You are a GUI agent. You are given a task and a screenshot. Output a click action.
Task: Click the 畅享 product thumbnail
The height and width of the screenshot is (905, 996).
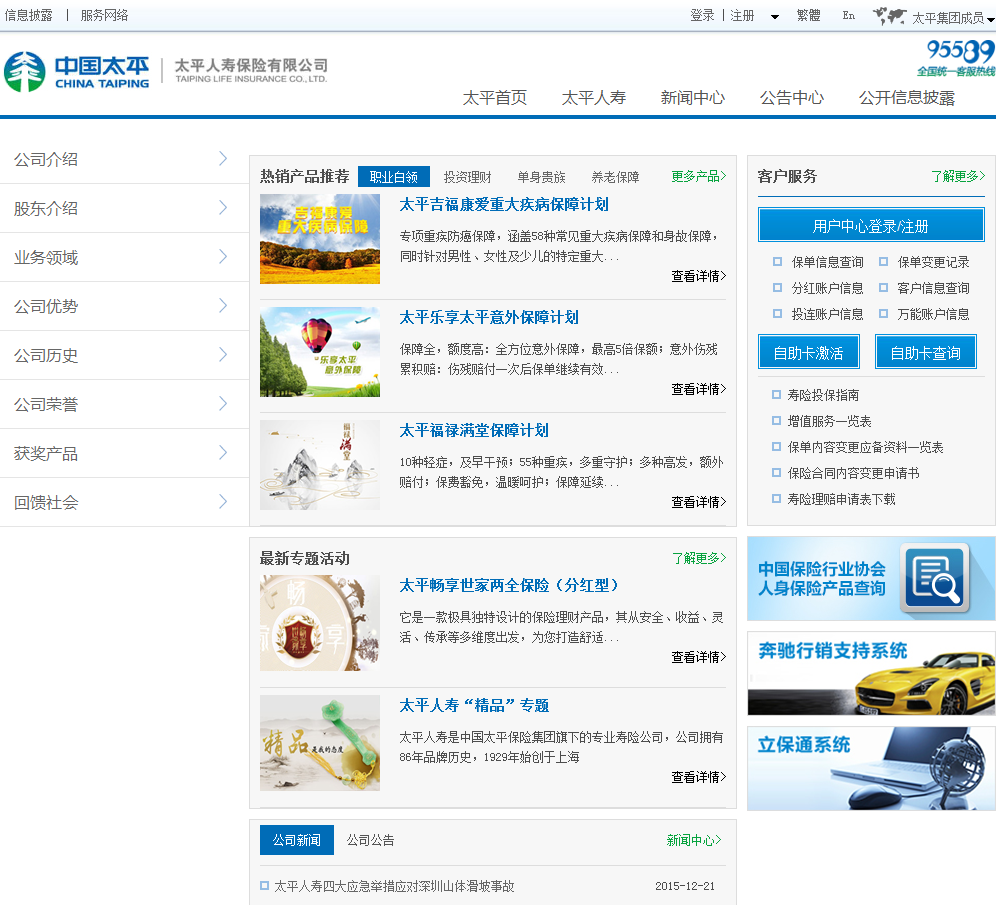pyautogui.click(x=320, y=623)
